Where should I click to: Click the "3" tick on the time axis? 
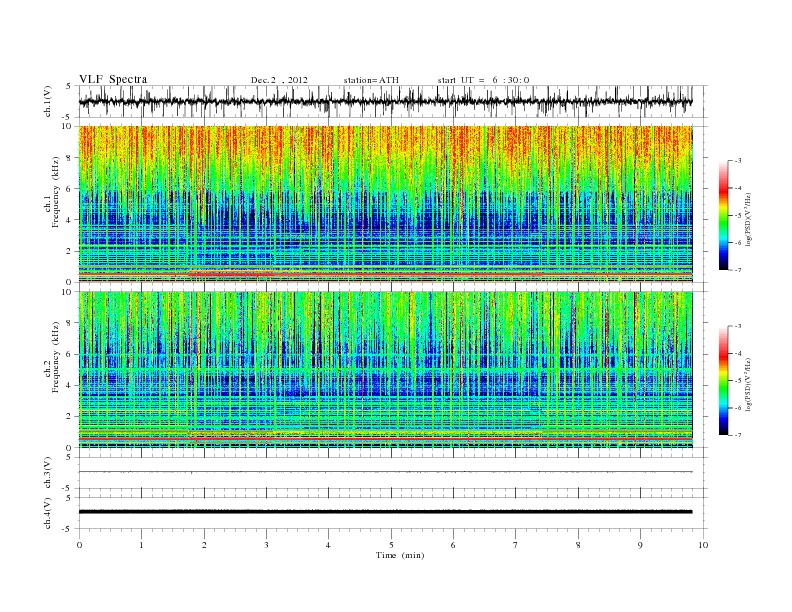[266, 545]
